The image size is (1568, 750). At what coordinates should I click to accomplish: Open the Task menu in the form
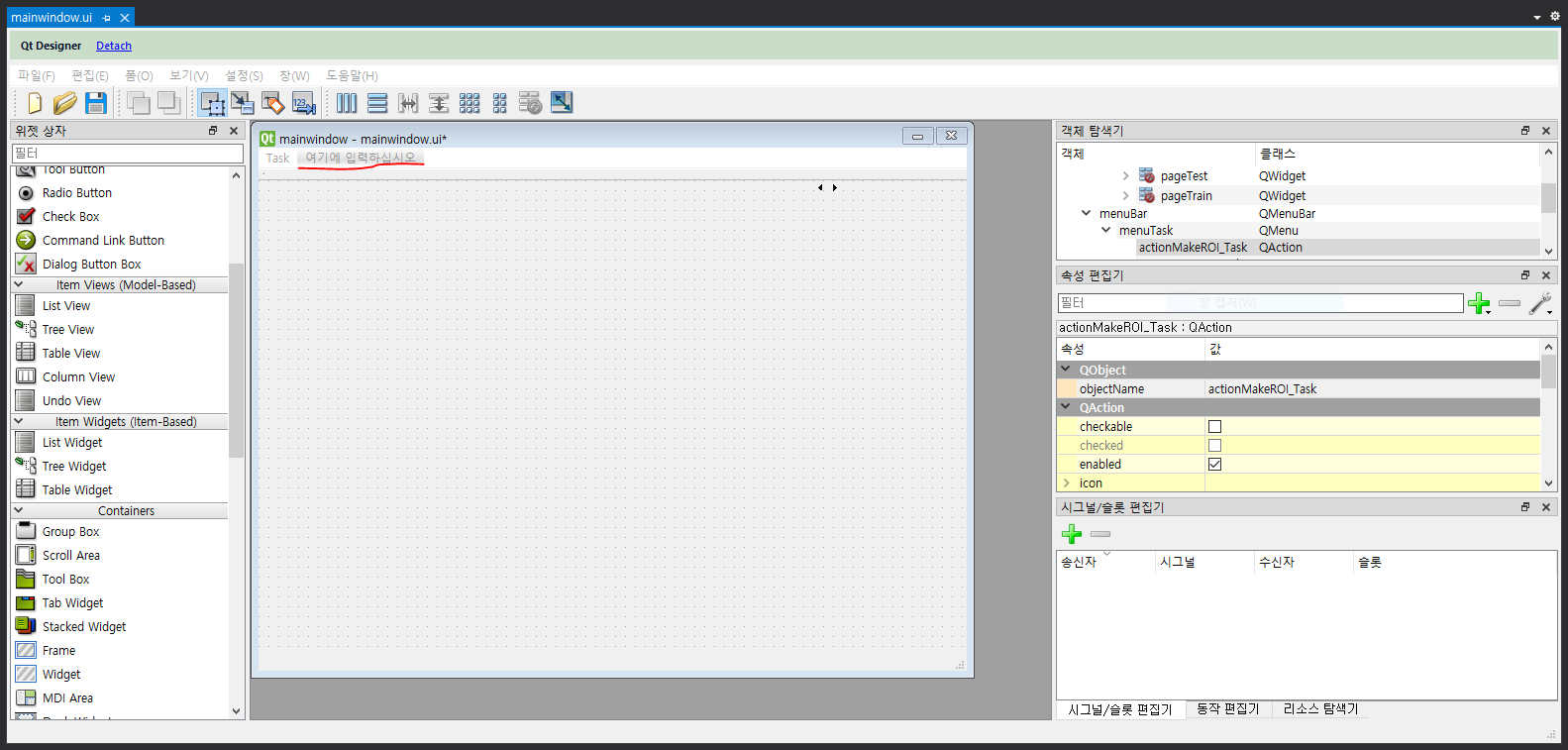click(x=277, y=159)
